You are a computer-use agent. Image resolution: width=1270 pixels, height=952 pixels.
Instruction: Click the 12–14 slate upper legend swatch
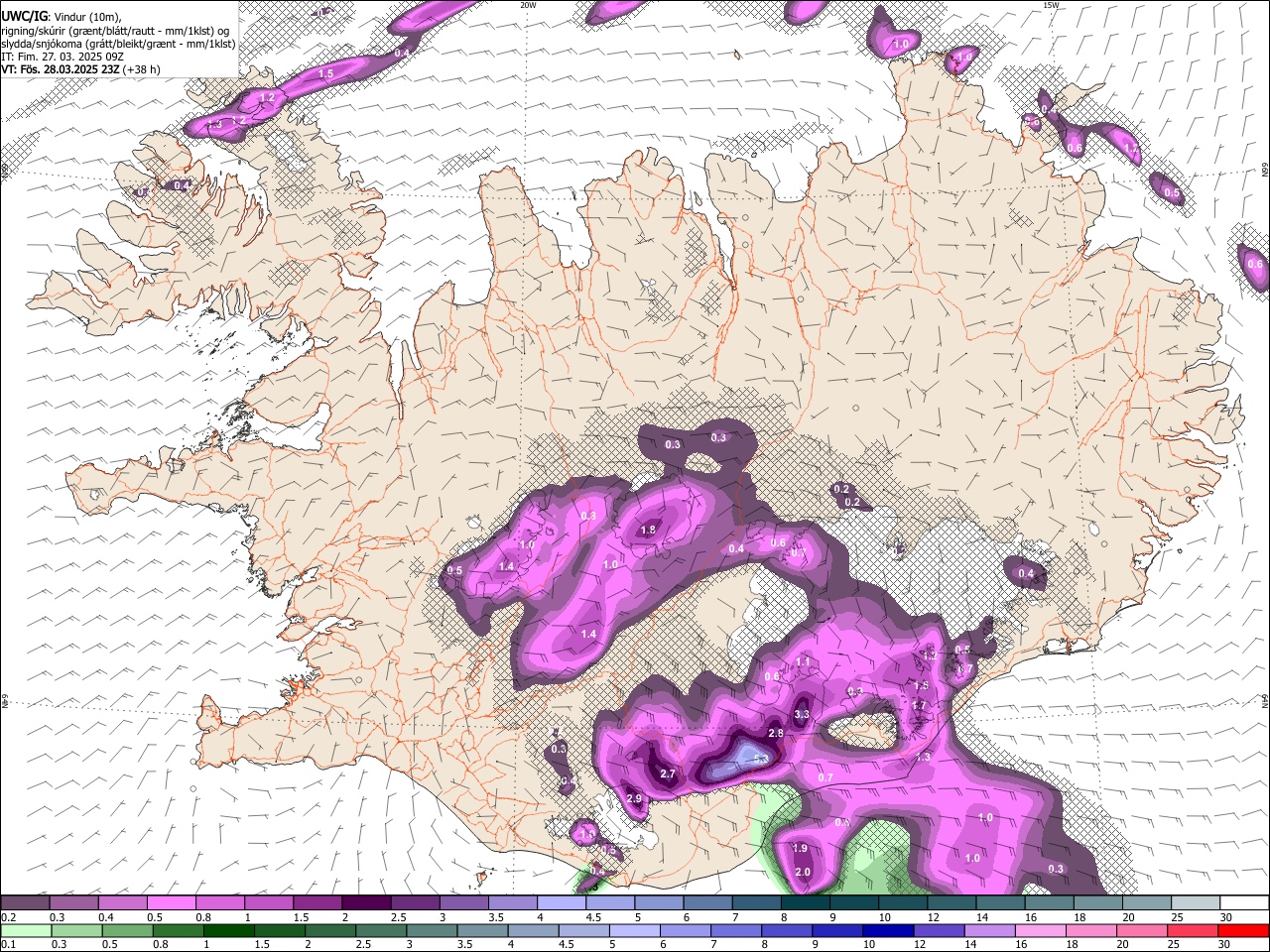click(952, 903)
